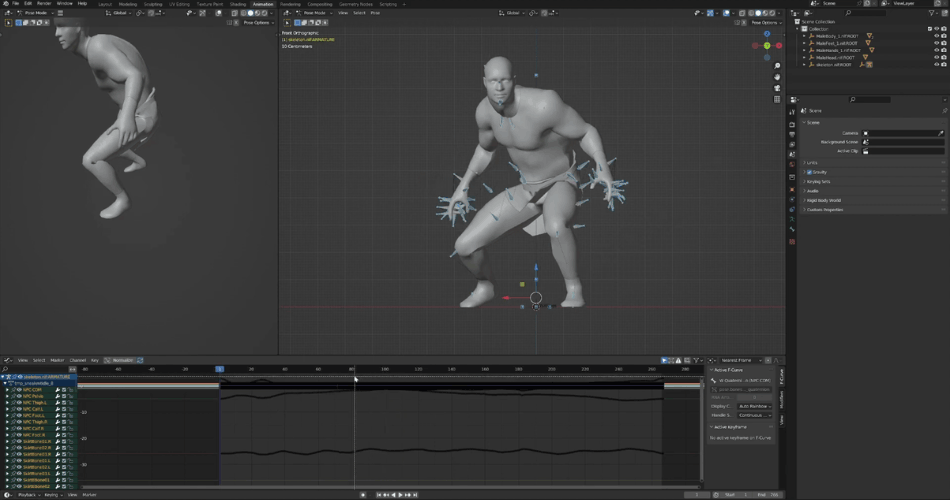This screenshot has width=950, height=500.
Task: Expand the Custom Properties panel
Action: (x=824, y=210)
